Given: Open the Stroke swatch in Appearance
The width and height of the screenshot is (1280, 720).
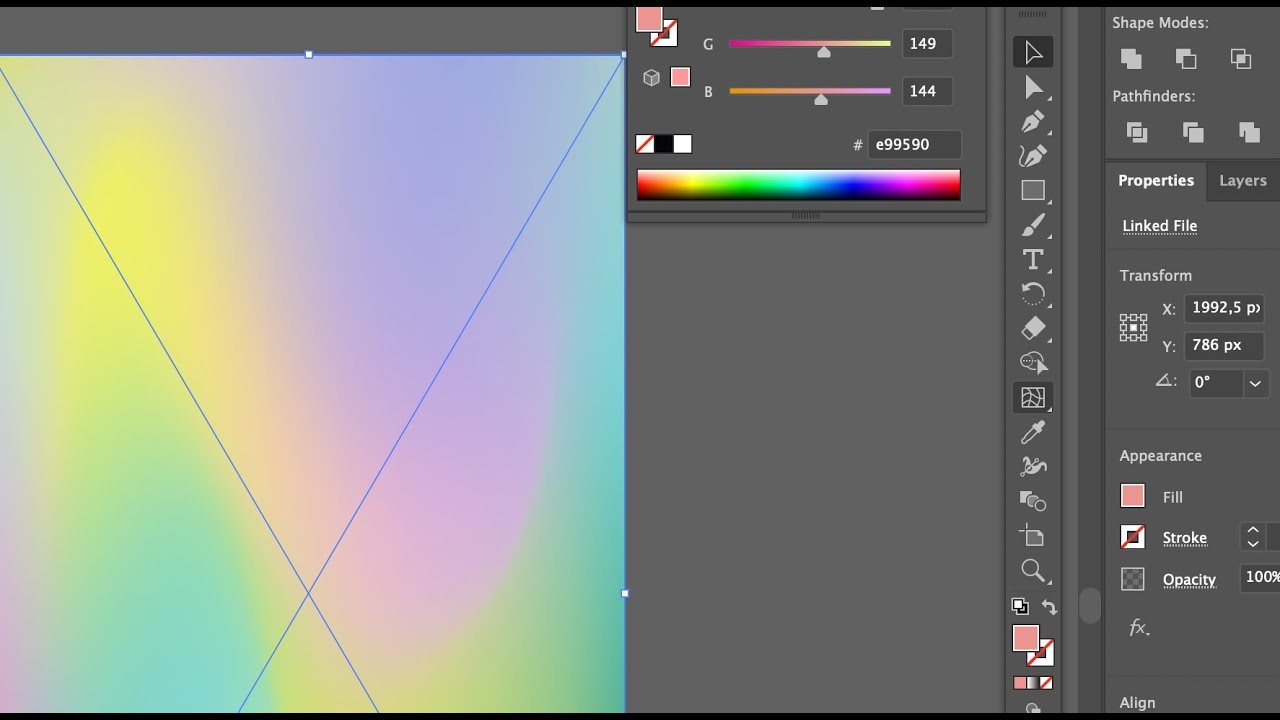Looking at the screenshot, I should coord(1132,538).
